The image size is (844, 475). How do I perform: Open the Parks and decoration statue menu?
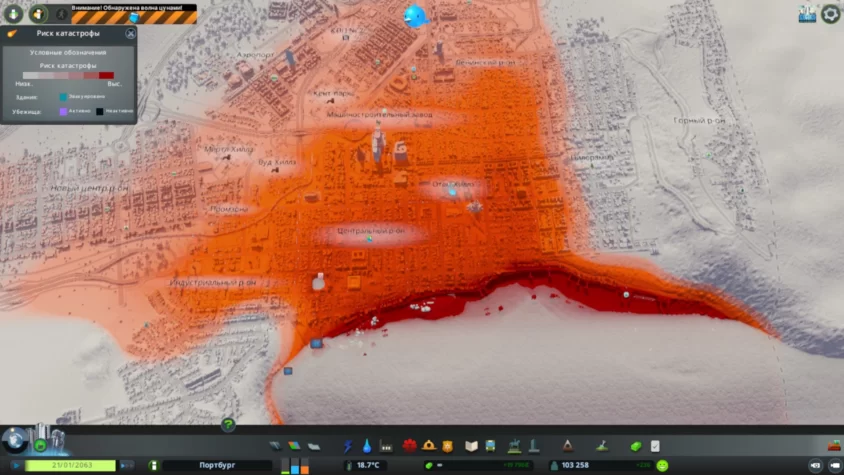[515, 445]
